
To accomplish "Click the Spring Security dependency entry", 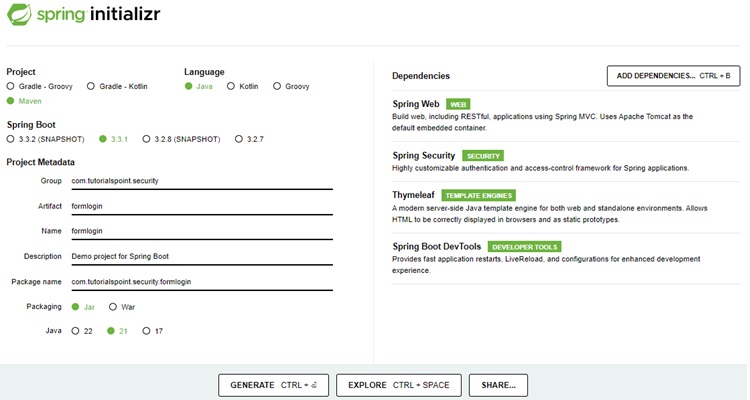I will [x=425, y=156].
